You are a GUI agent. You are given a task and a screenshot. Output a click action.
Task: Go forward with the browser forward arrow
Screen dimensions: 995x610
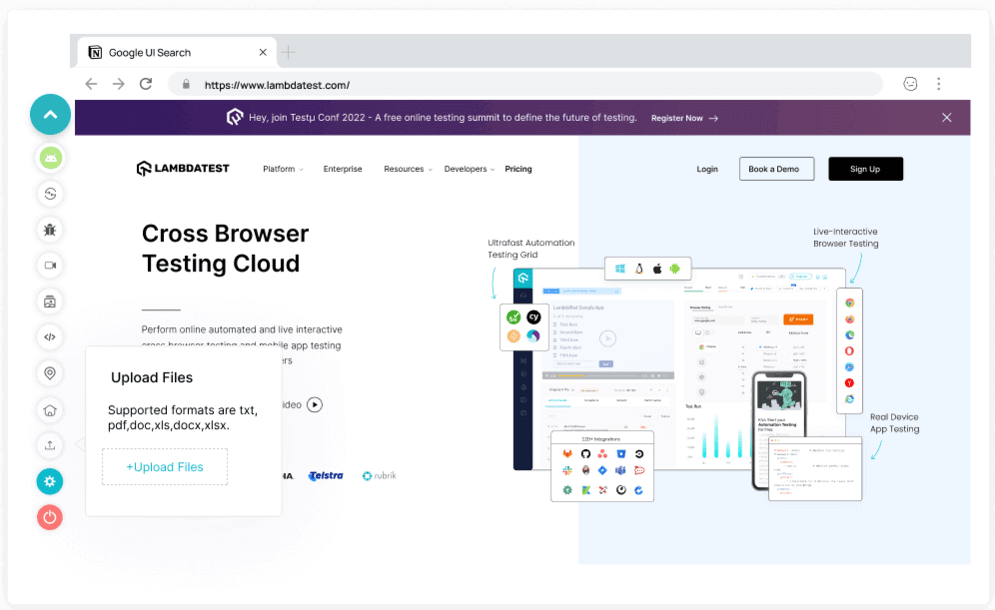click(119, 84)
